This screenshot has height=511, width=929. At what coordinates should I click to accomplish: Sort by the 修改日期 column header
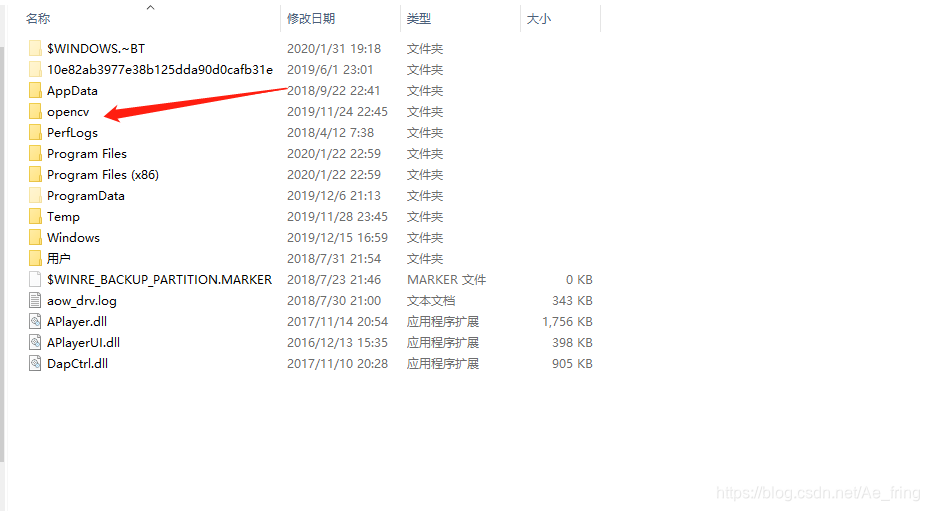[311, 18]
